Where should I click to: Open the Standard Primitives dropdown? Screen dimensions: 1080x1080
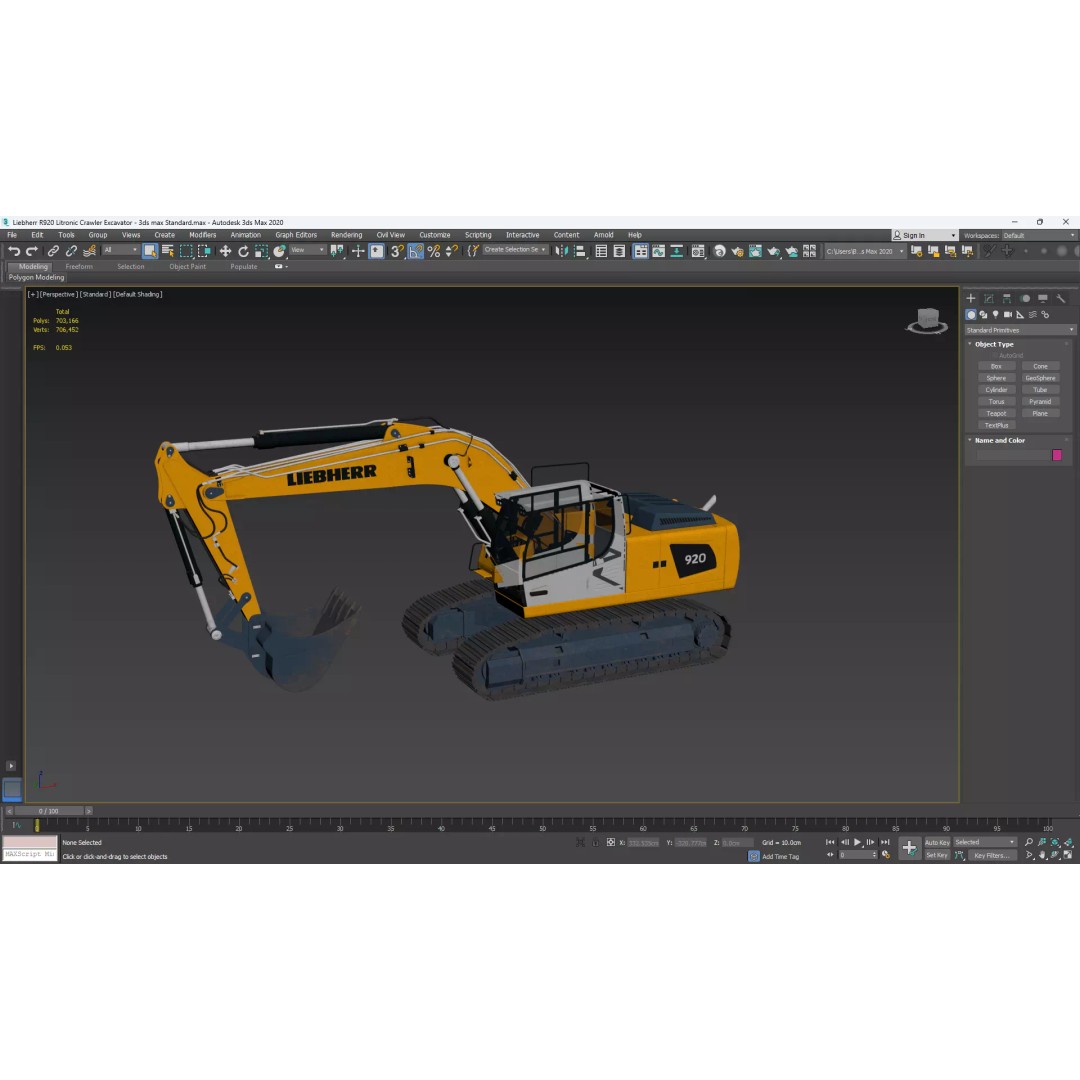1019,330
